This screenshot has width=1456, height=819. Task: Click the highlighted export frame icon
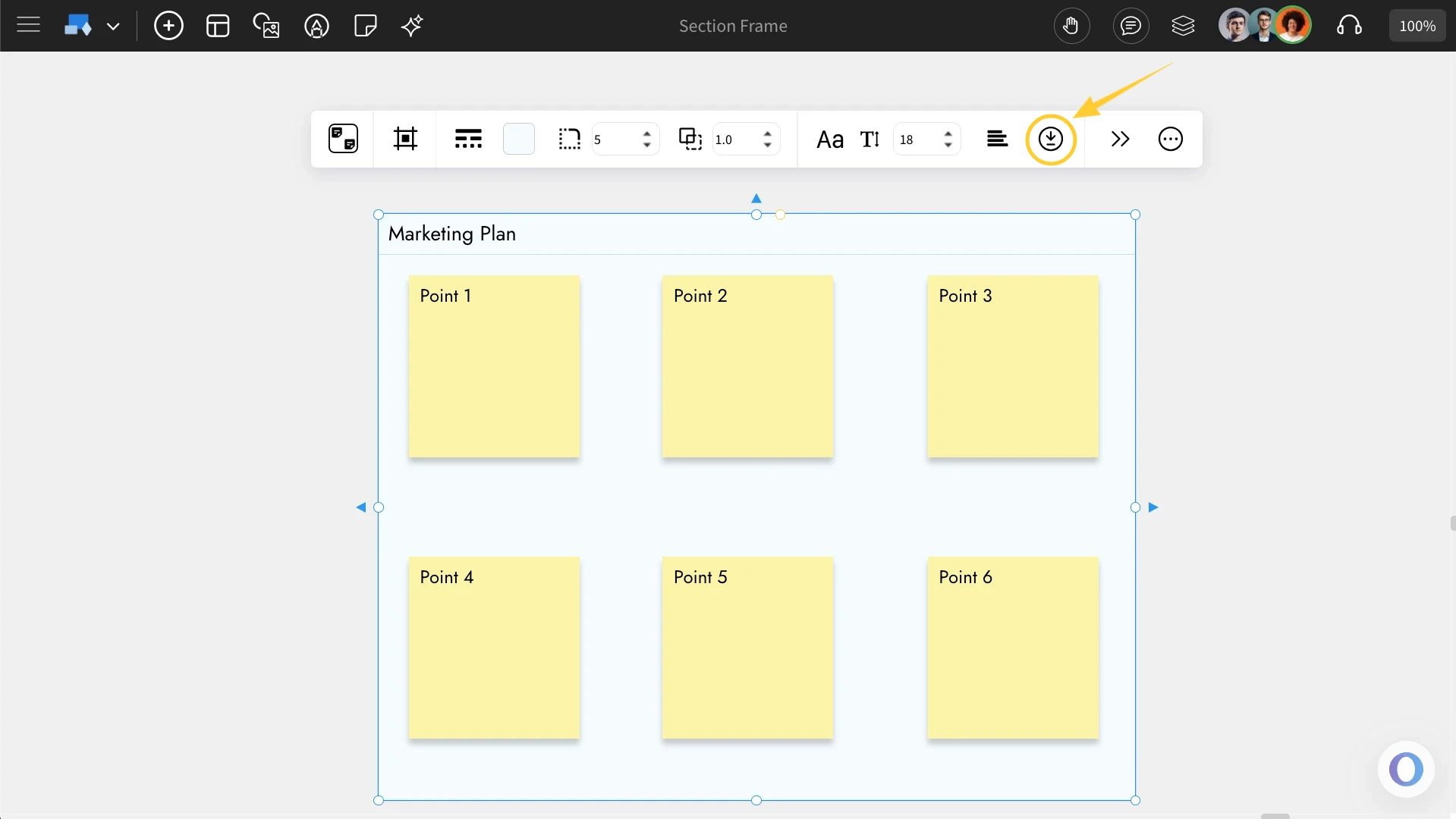[1051, 139]
